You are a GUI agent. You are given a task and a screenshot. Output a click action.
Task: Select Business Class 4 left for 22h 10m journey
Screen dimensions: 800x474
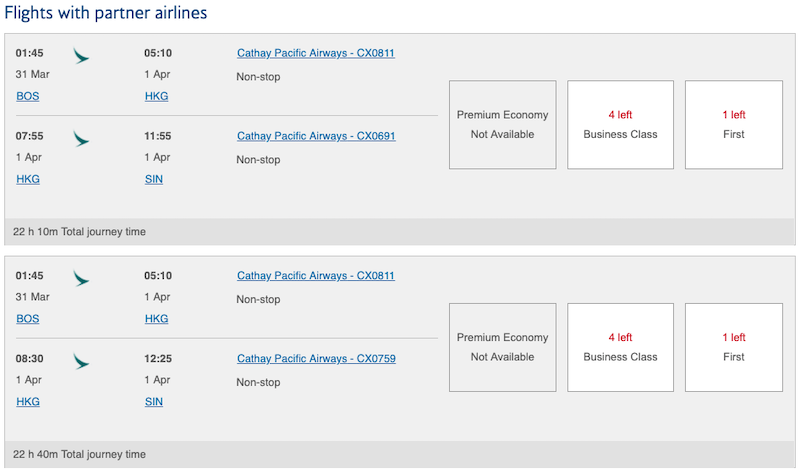[620, 124]
